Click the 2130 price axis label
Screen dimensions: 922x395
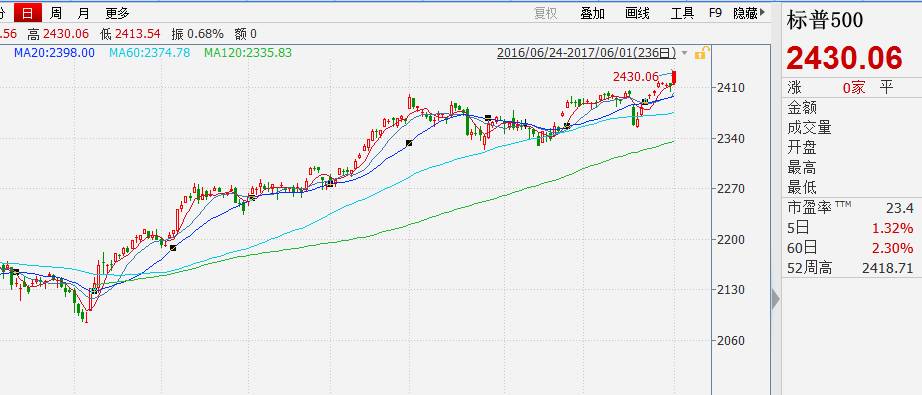point(731,290)
